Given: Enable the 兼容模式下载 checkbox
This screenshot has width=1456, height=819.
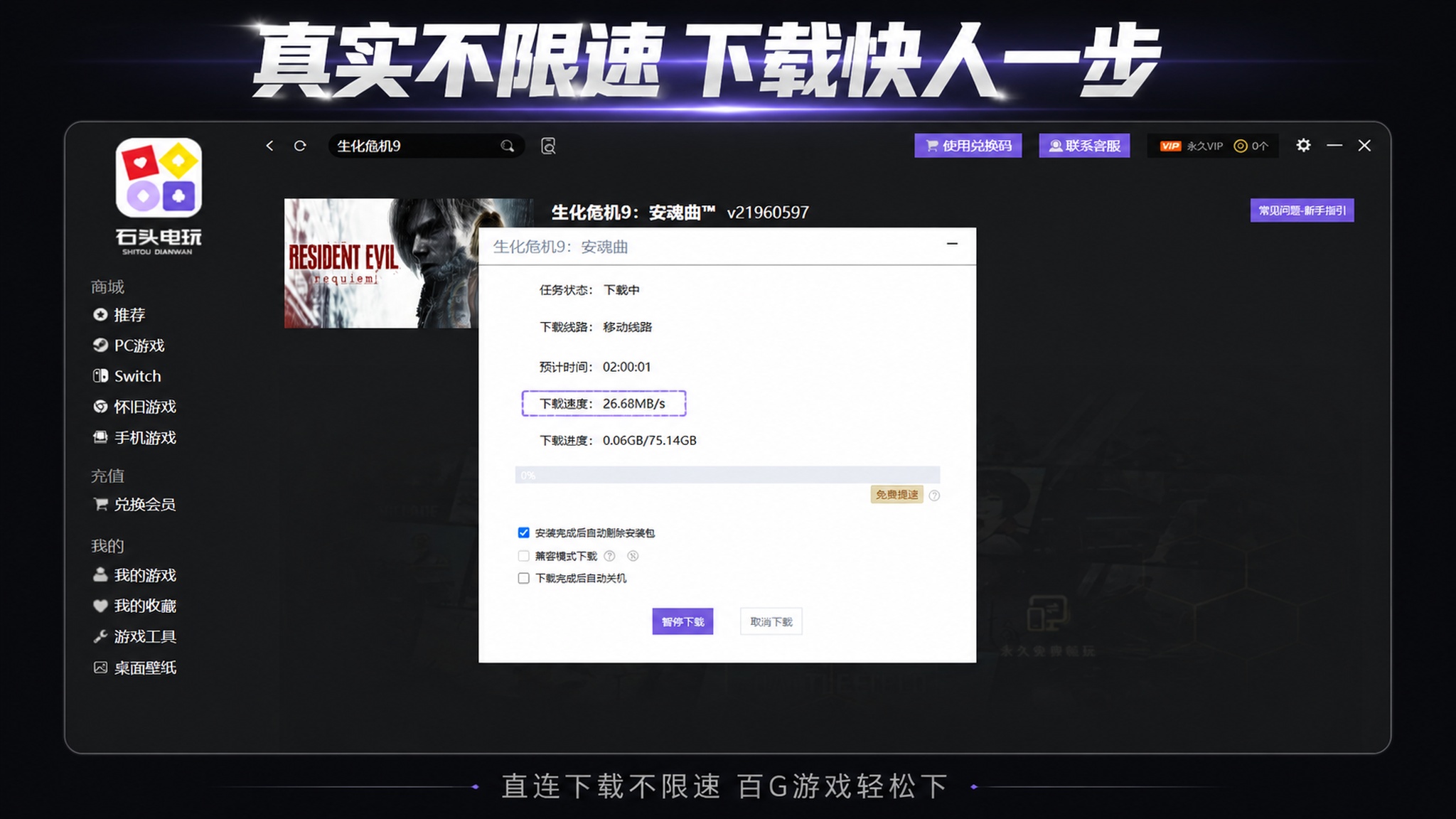Looking at the screenshot, I should point(524,556).
